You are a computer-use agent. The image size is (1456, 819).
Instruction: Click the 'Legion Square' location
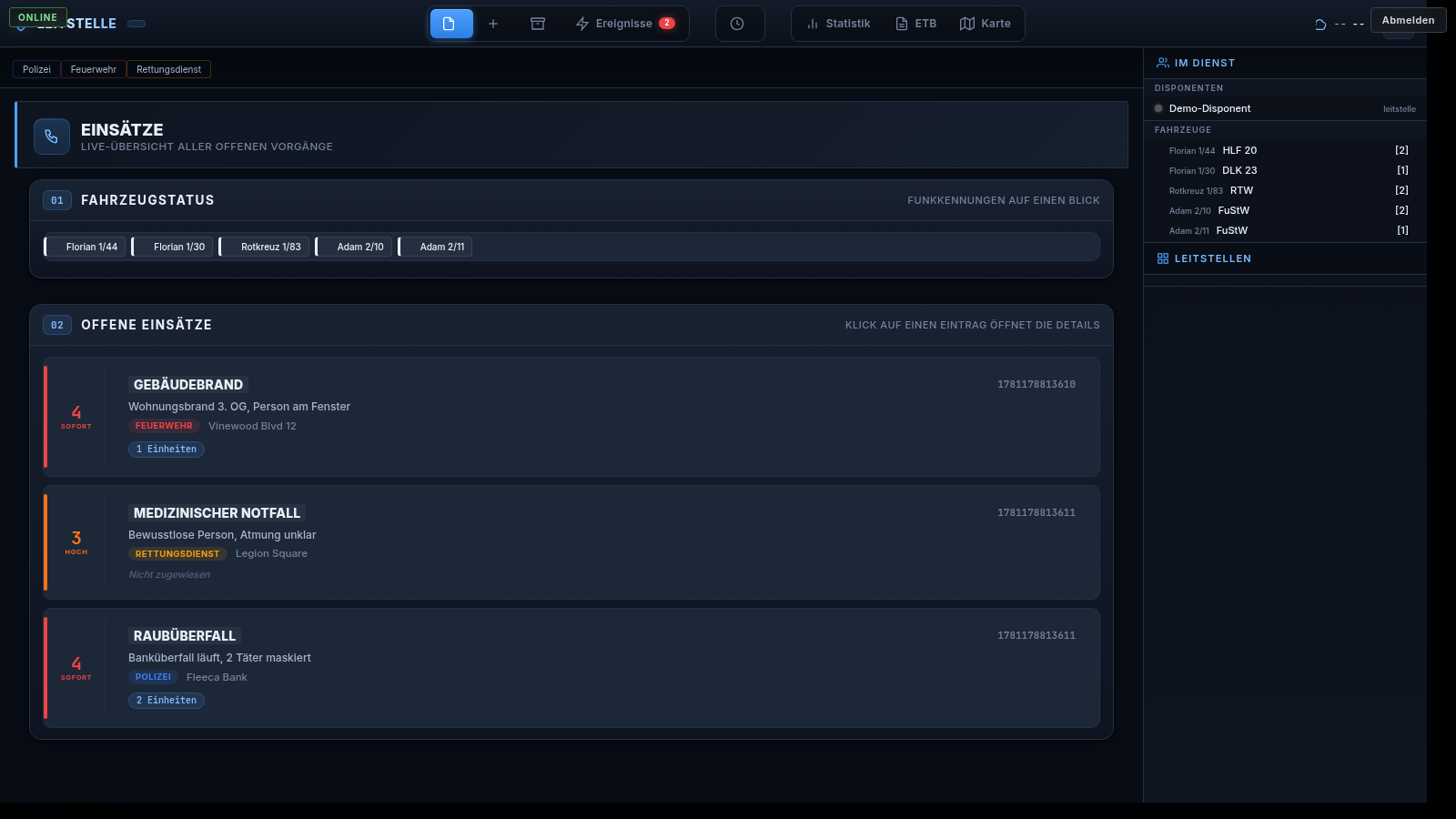point(271,553)
